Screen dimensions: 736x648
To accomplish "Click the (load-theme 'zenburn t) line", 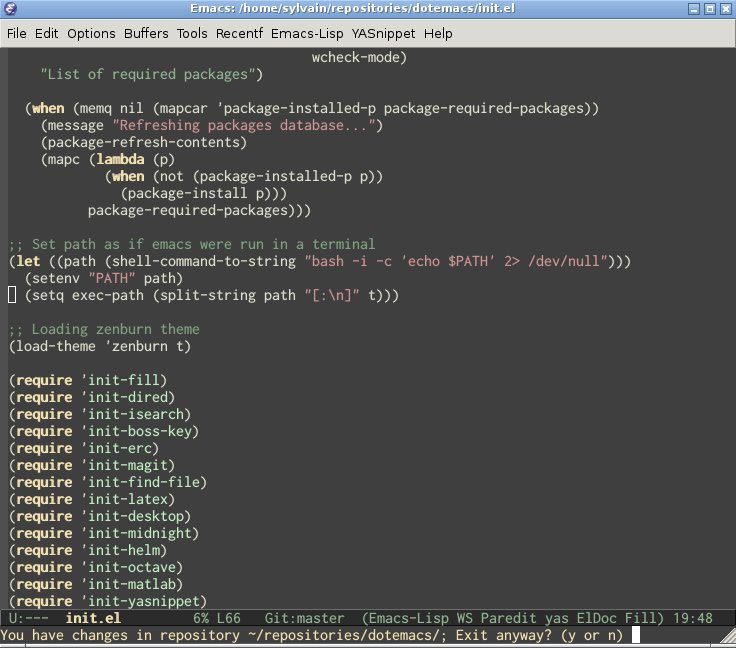I will [100, 346].
